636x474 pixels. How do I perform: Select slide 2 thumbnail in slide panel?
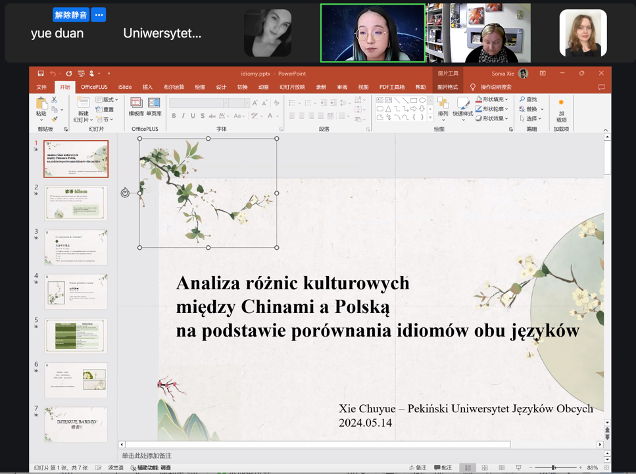coord(76,202)
